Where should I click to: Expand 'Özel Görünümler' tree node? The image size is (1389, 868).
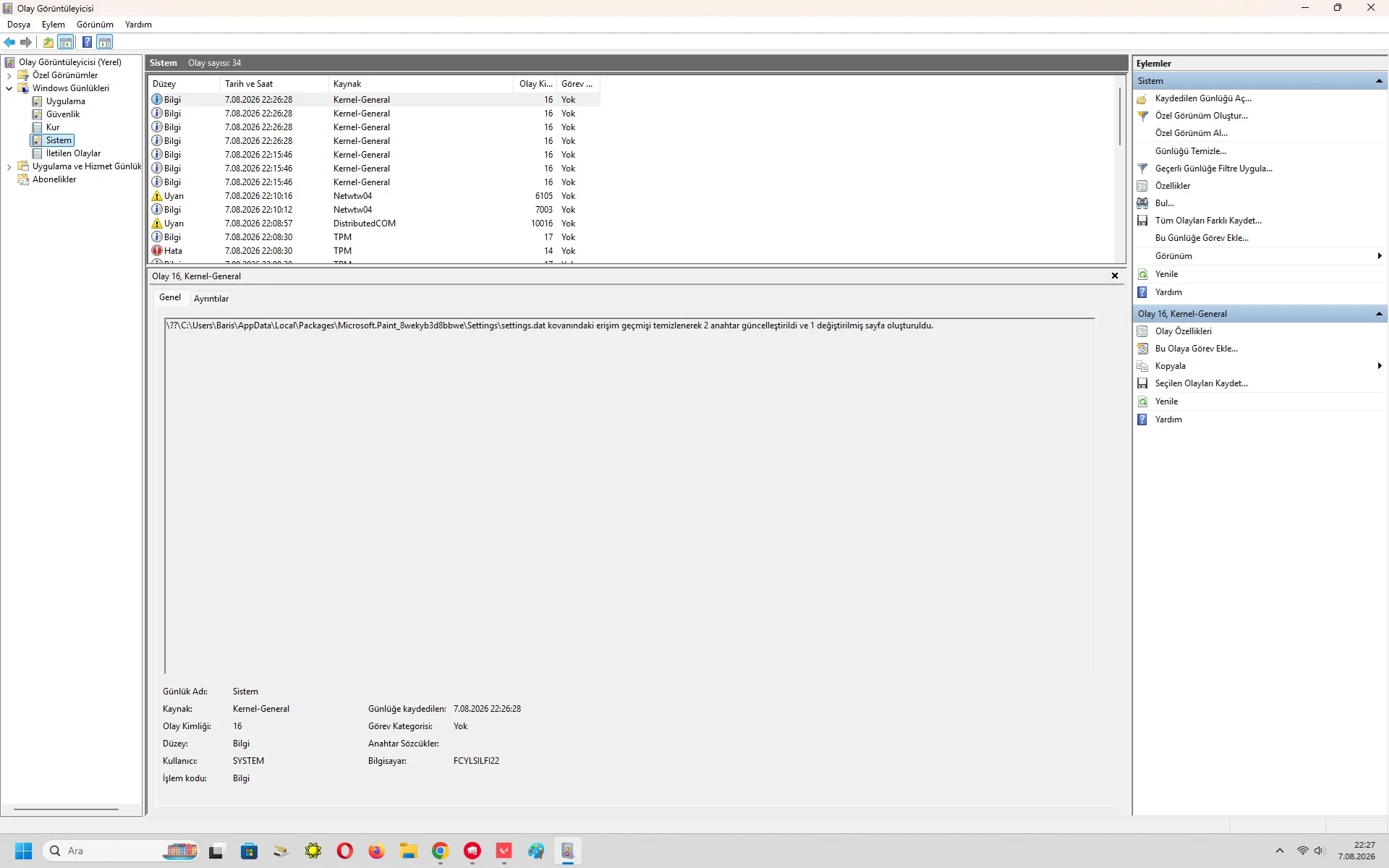[x=9, y=75]
